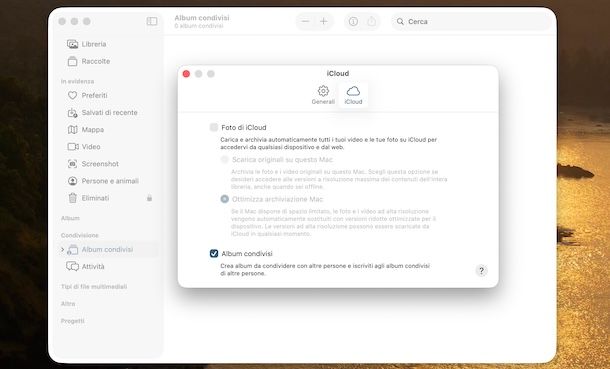Uncheck the Album condivisi checkbox
The height and width of the screenshot is (369, 610).
point(214,254)
